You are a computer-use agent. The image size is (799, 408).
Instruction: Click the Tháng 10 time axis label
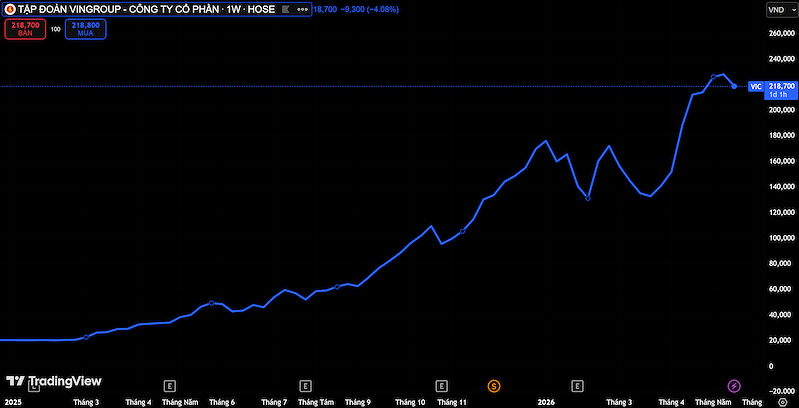click(x=410, y=402)
